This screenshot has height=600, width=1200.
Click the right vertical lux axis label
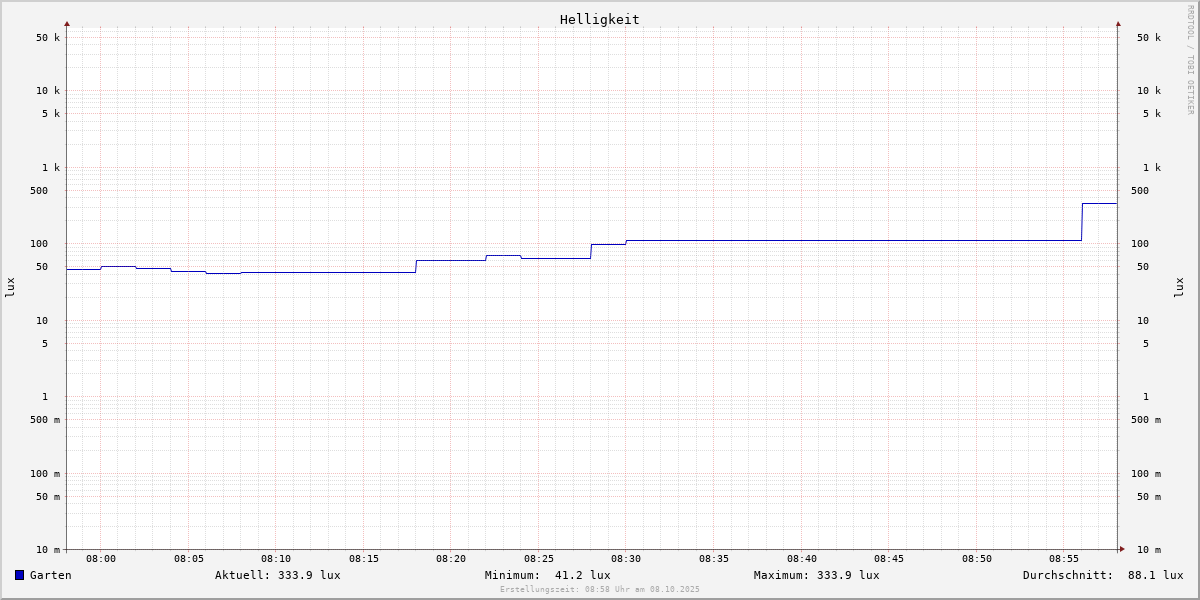point(1179,287)
